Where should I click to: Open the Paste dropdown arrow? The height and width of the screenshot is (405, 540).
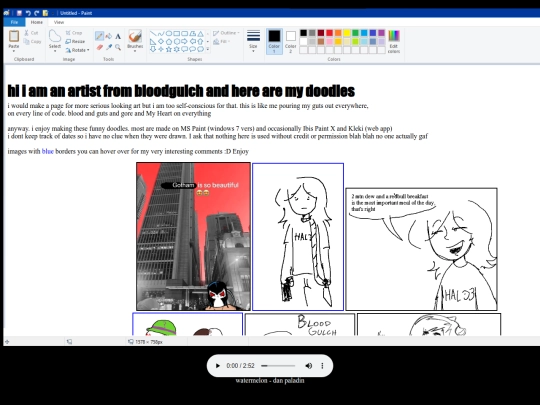tap(14, 51)
